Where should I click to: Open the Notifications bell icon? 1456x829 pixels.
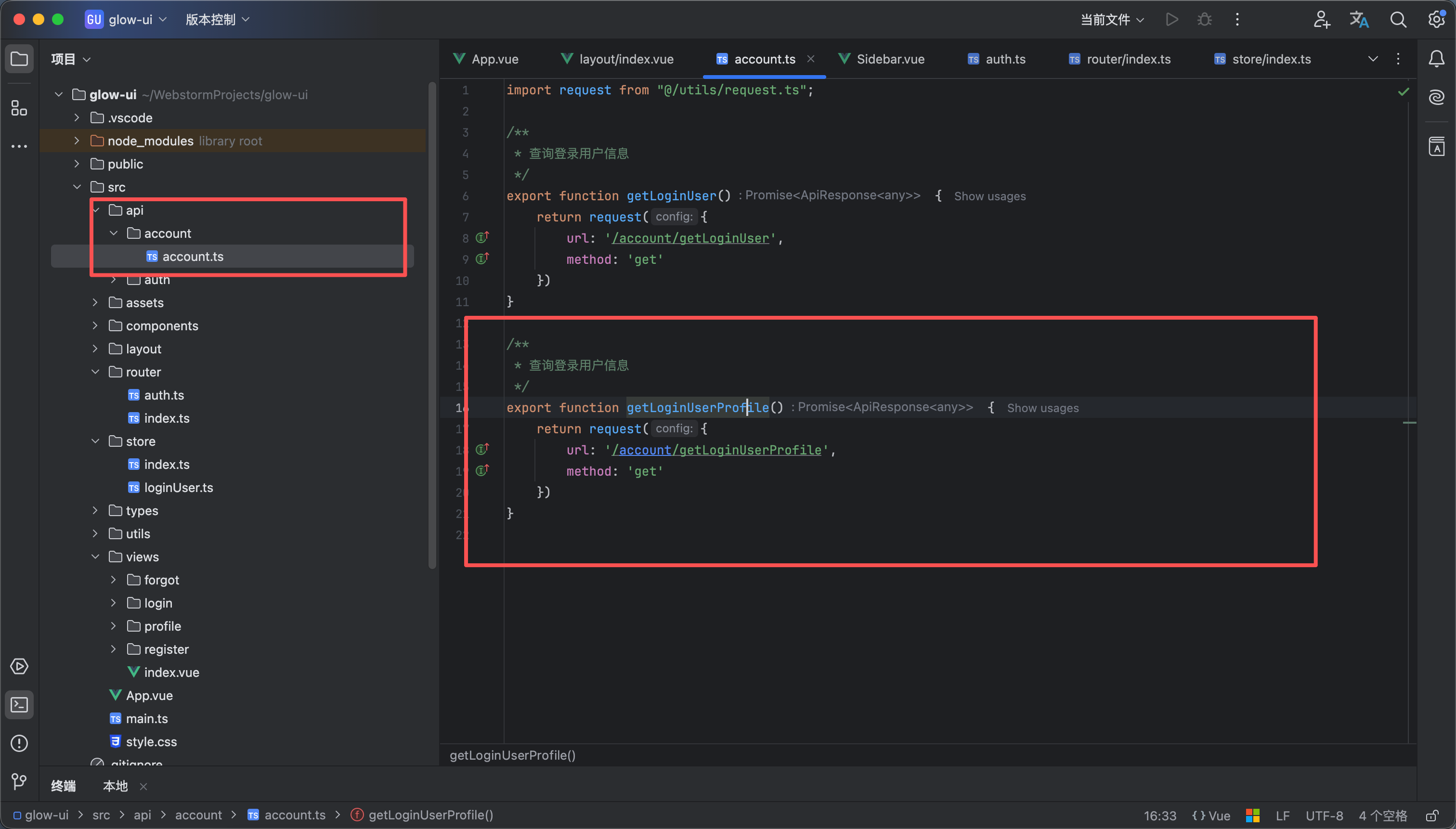point(1436,59)
